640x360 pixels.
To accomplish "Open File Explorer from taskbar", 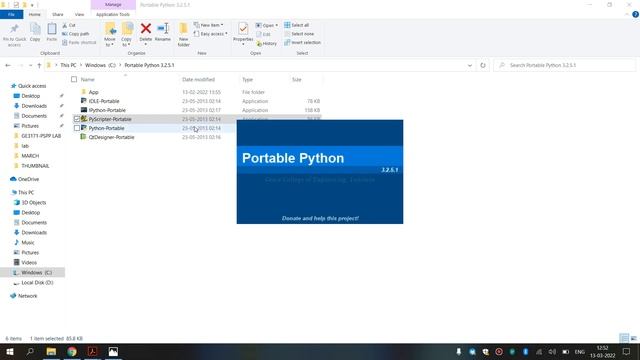I will click(51, 351).
